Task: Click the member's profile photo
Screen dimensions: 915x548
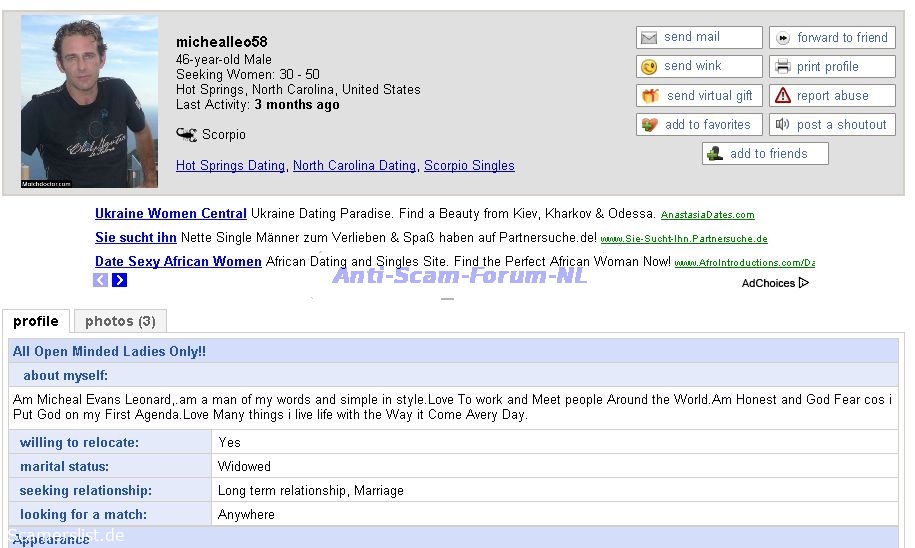Action: tap(89, 101)
